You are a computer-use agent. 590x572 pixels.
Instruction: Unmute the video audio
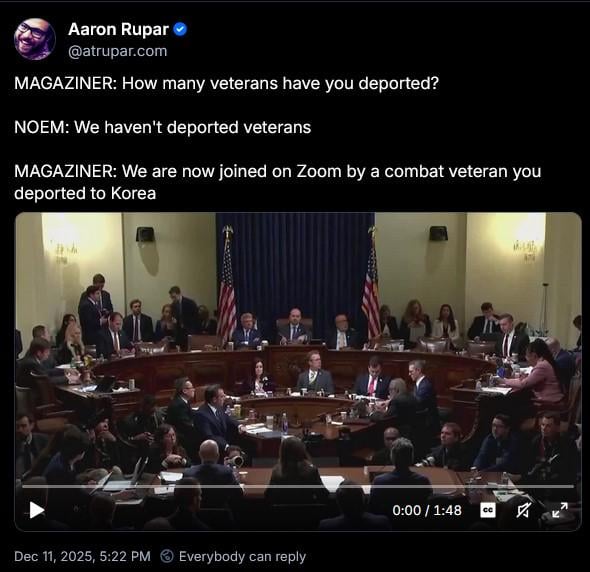[523, 510]
